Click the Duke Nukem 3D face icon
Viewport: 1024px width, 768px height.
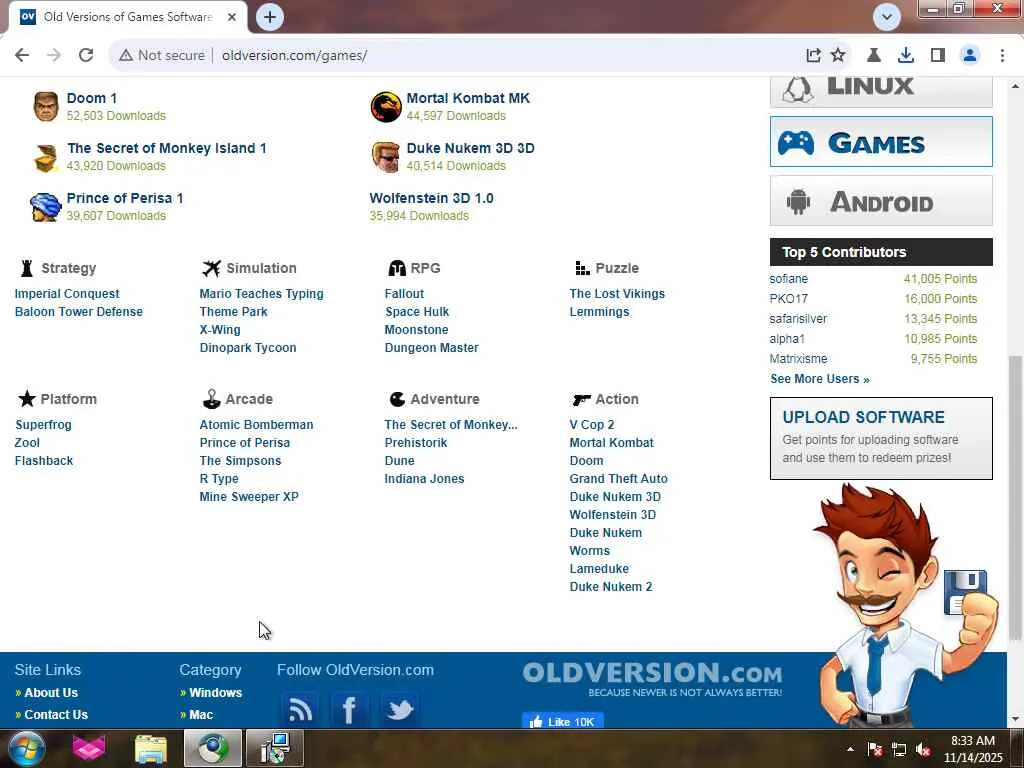coord(386,157)
